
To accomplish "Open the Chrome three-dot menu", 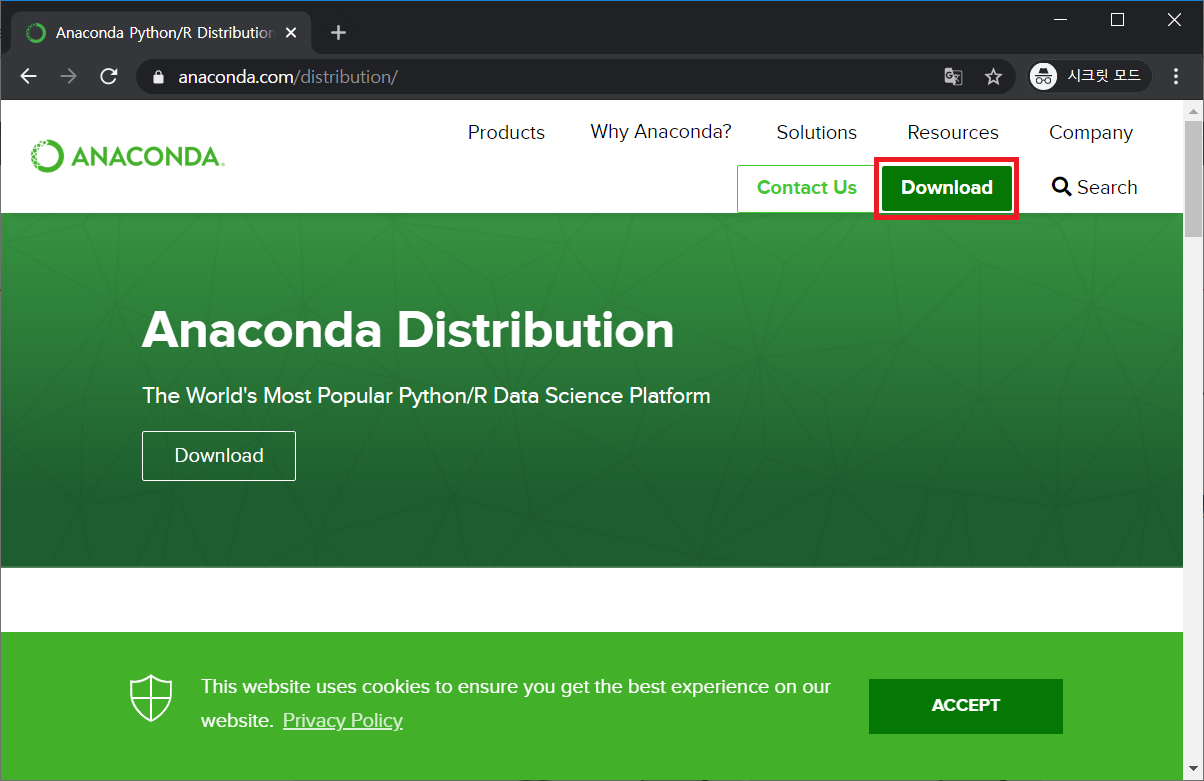I will 1176,77.
